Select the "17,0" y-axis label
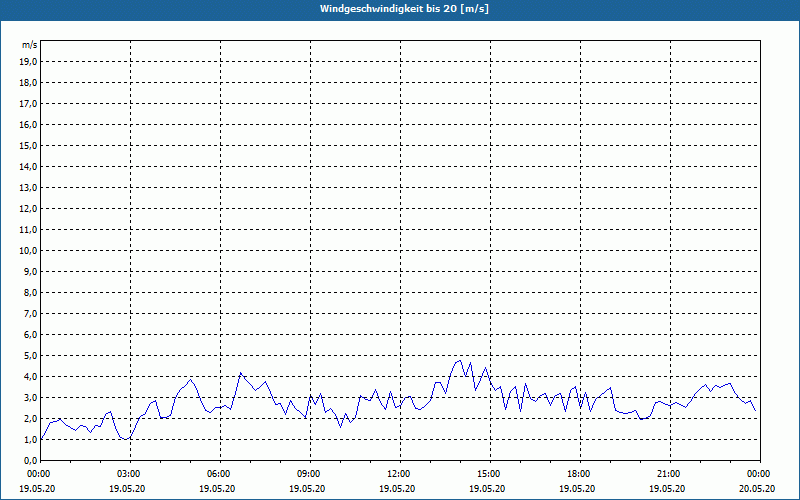Viewport: 800px width, 500px height. point(28,104)
